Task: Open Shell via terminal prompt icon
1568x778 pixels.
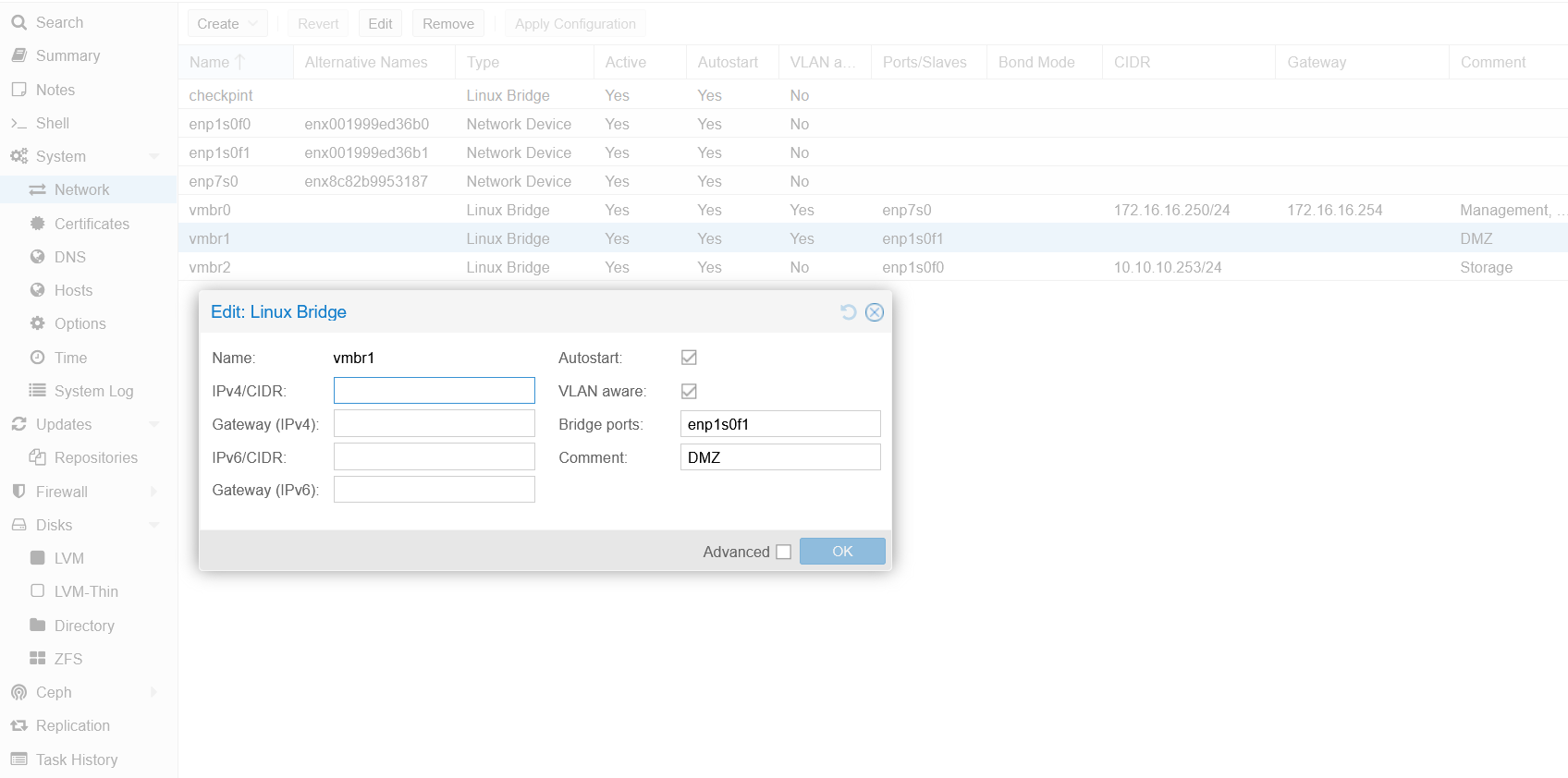Action: click(x=18, y=123)
